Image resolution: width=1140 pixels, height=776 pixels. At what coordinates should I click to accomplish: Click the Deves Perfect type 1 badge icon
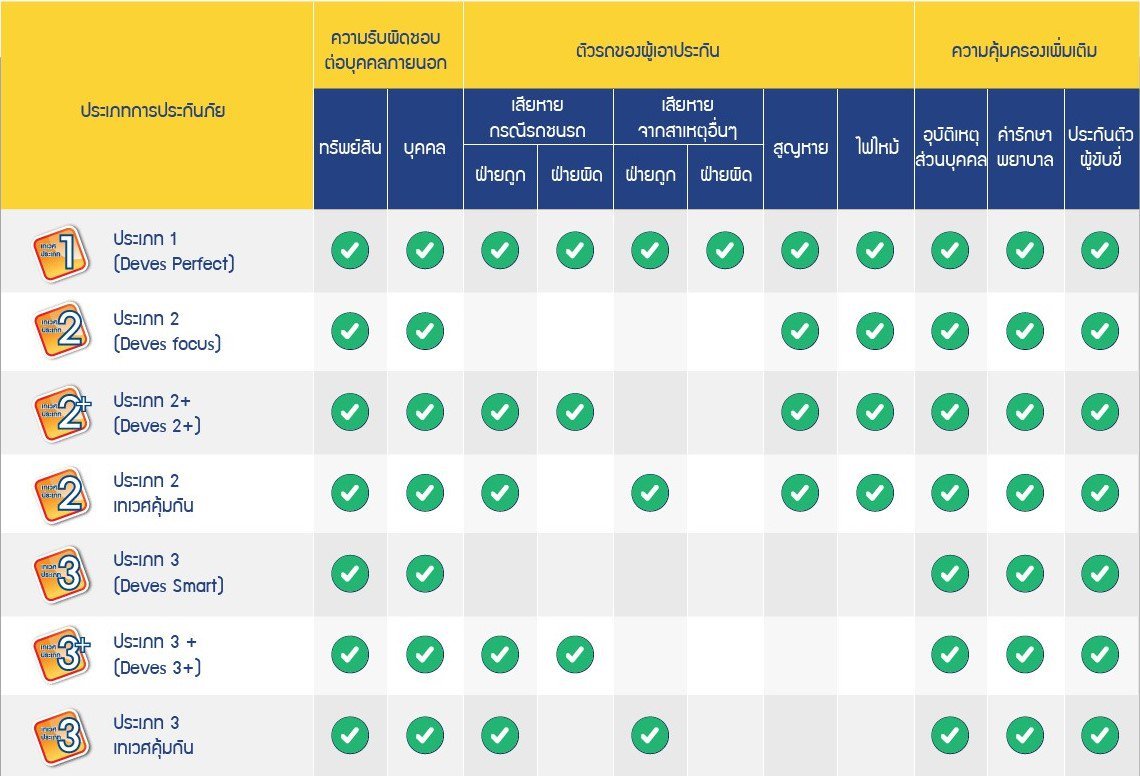click(x=59, y=252)
